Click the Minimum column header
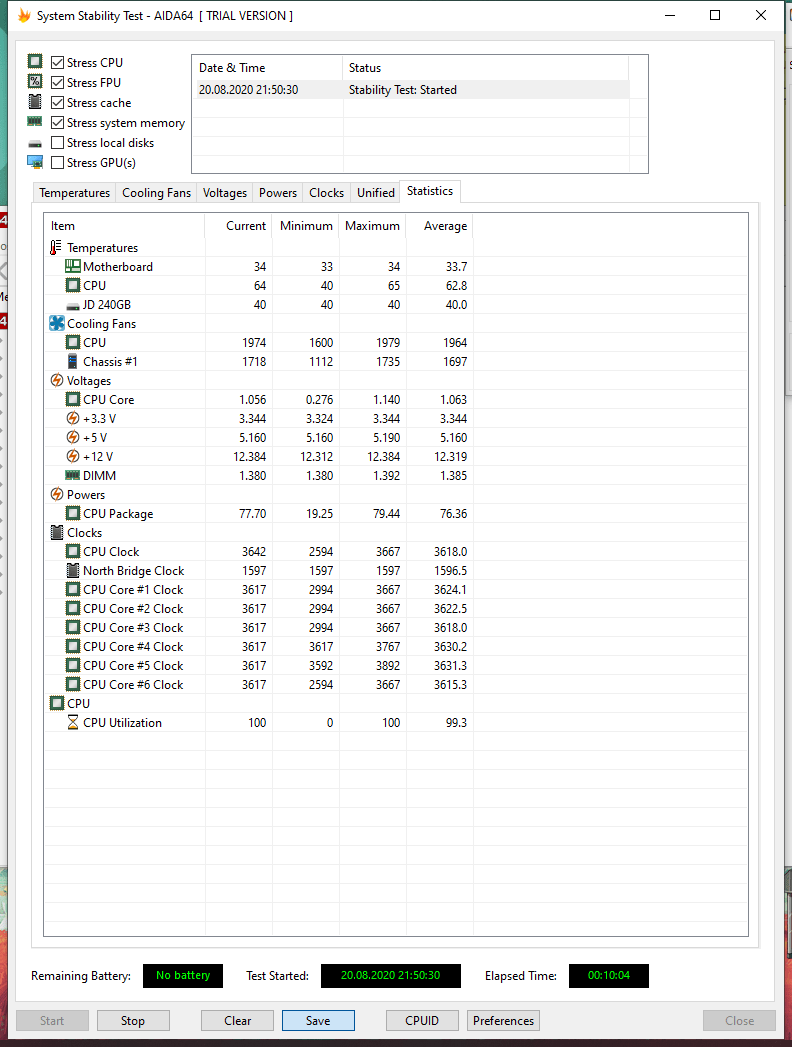The width and height of the screenshot is (792, 1047). pyautogui.click(x=306, y=226)
